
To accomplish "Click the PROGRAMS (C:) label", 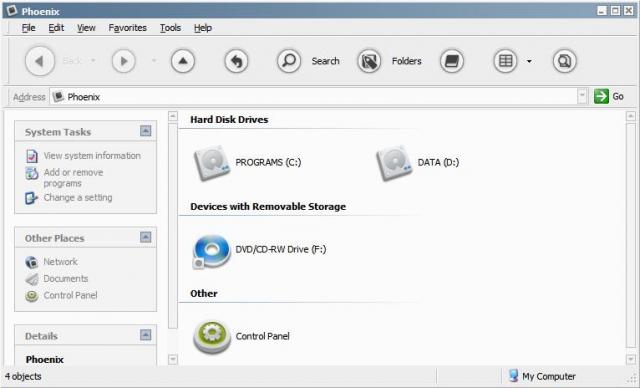I will [268, 162].
